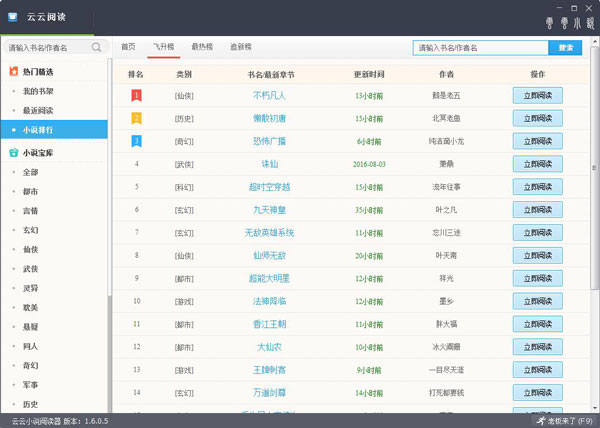Click the 小说宝库 store icon
600x428 pixels.
14,153
